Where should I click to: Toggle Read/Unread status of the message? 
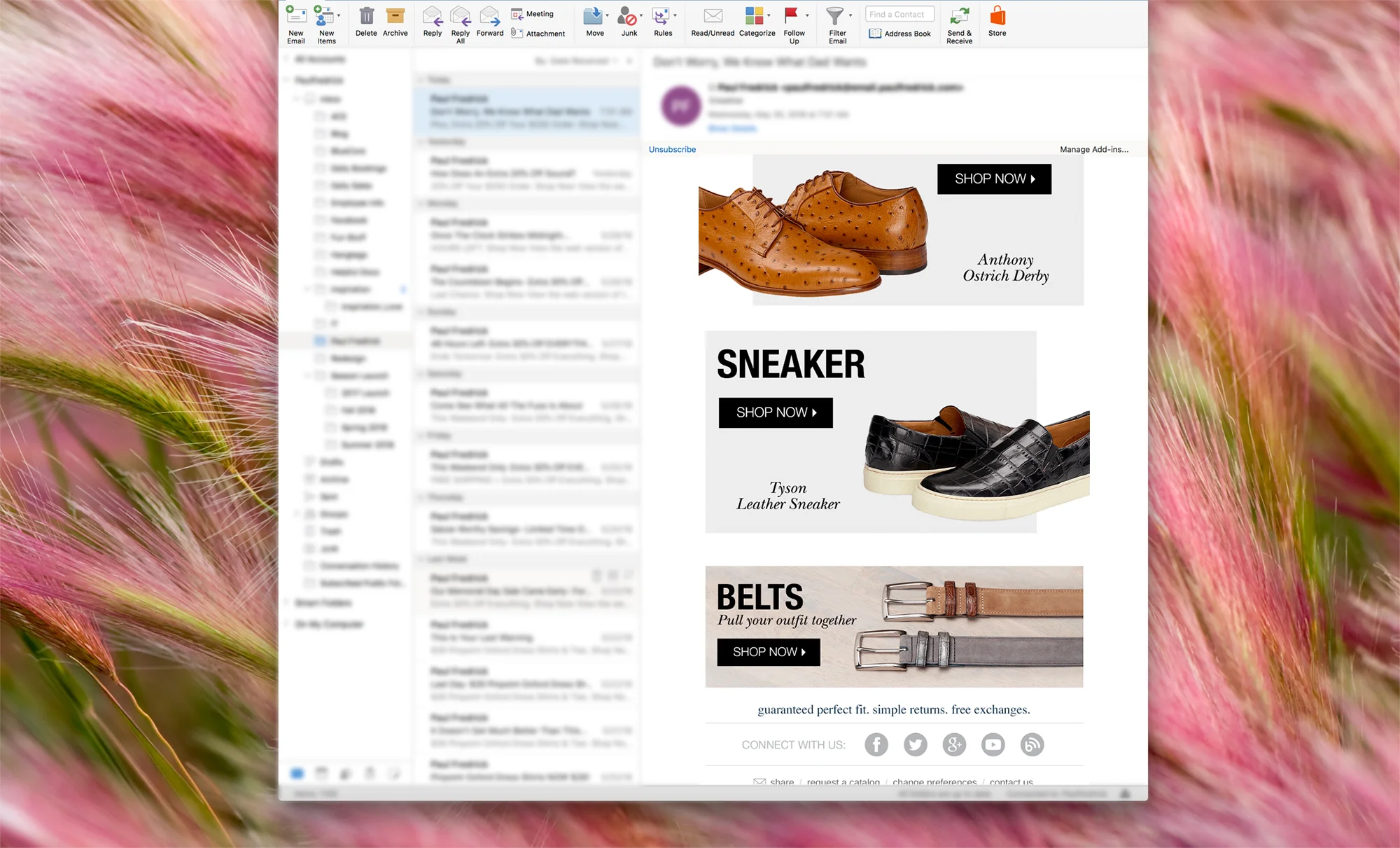713,21
